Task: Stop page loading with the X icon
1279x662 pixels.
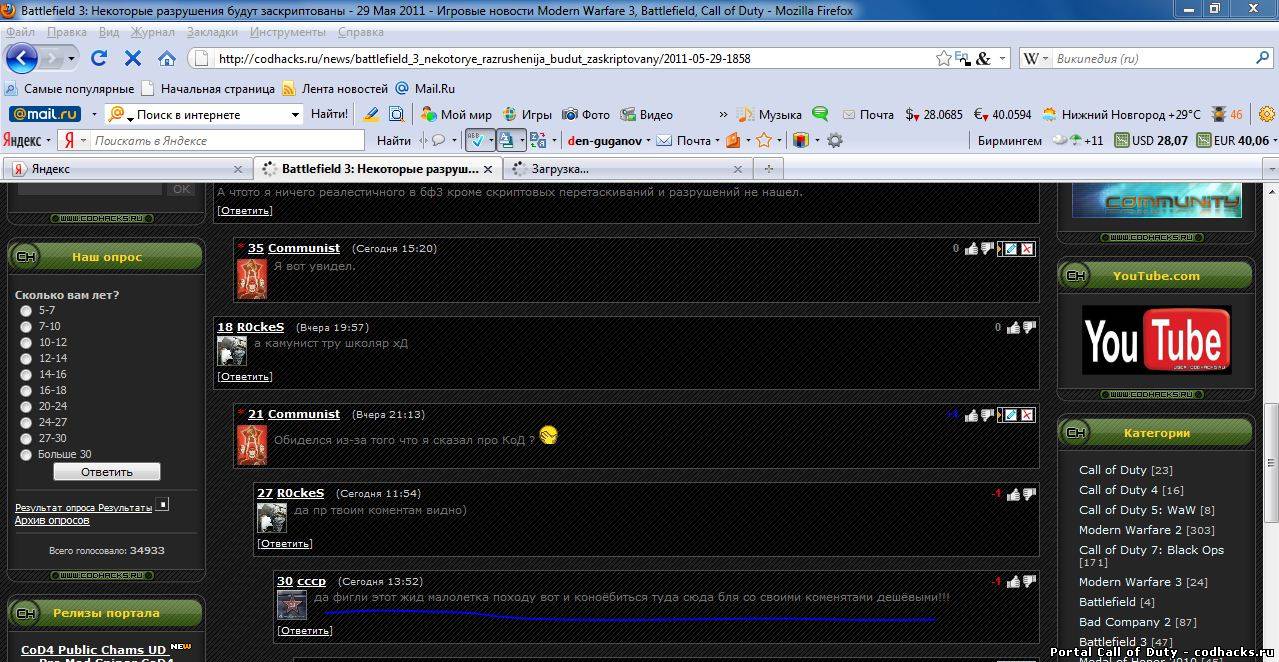Action: click(x=133, y=58)
